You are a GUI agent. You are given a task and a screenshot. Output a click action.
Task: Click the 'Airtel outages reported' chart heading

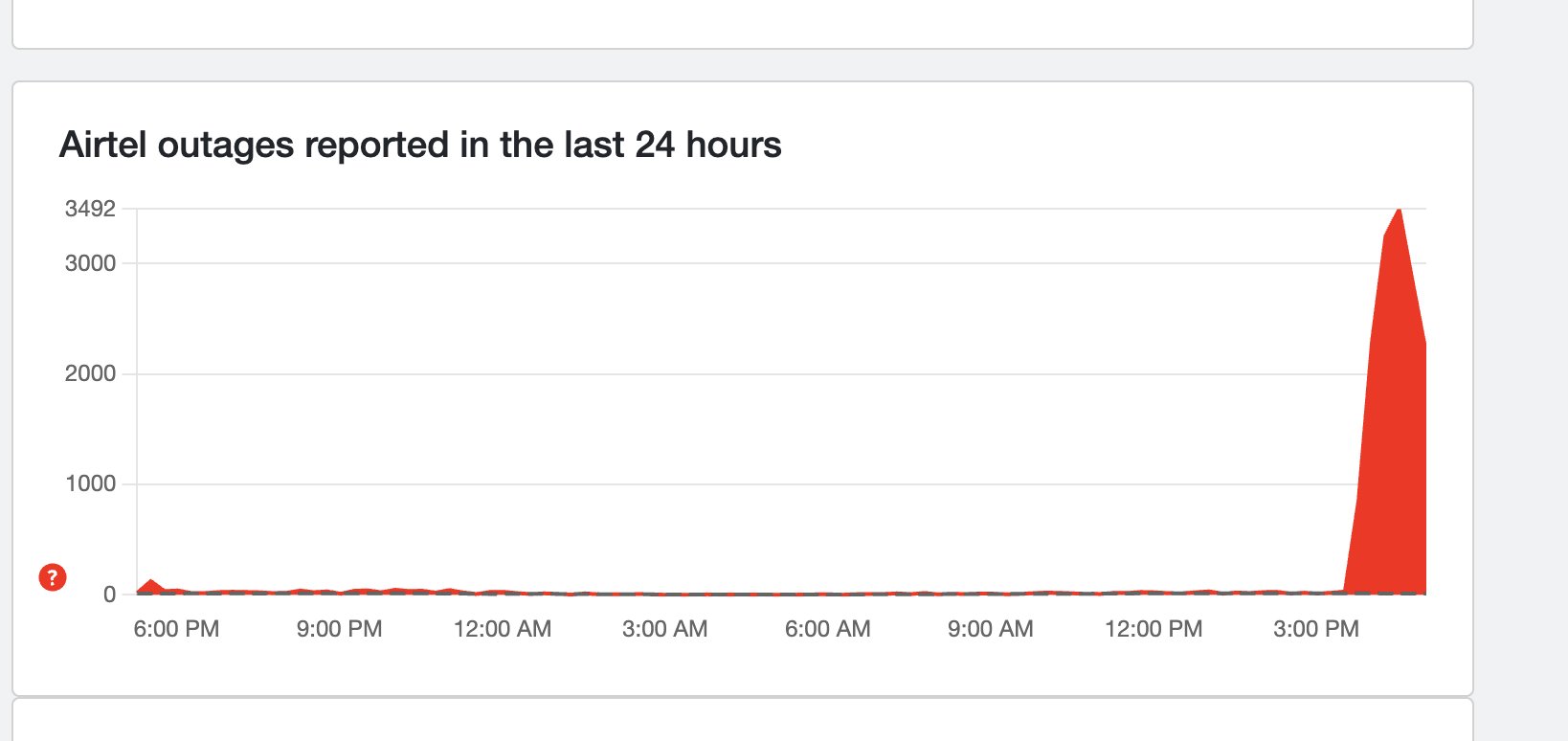tap(420, 146)
